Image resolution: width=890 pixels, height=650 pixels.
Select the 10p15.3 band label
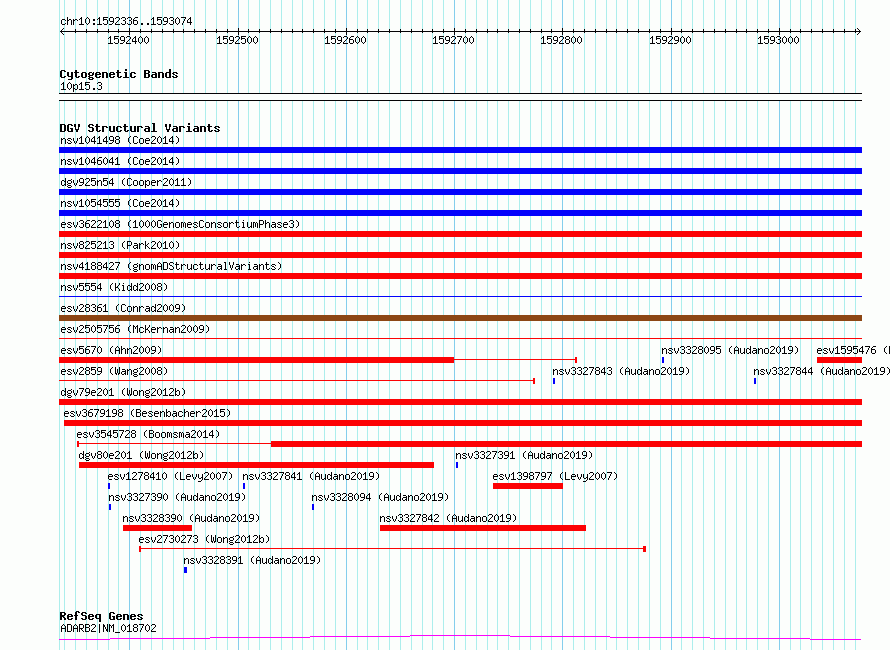pyautogui.click(x=81, y=86)
